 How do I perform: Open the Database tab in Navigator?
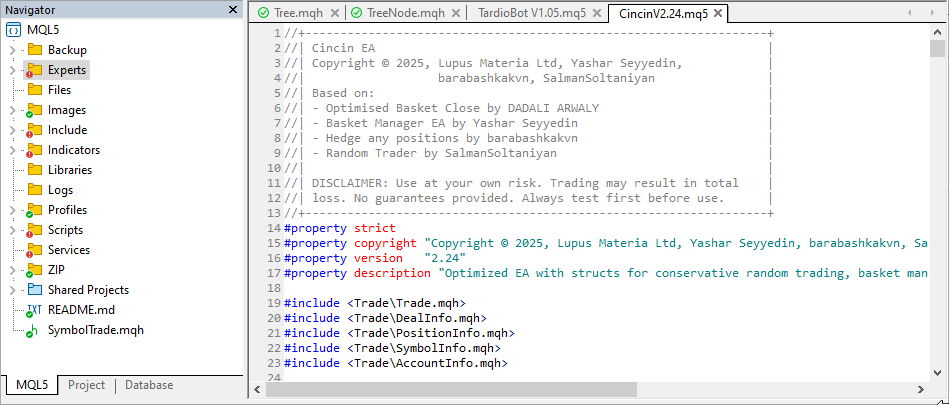[148, 385]
